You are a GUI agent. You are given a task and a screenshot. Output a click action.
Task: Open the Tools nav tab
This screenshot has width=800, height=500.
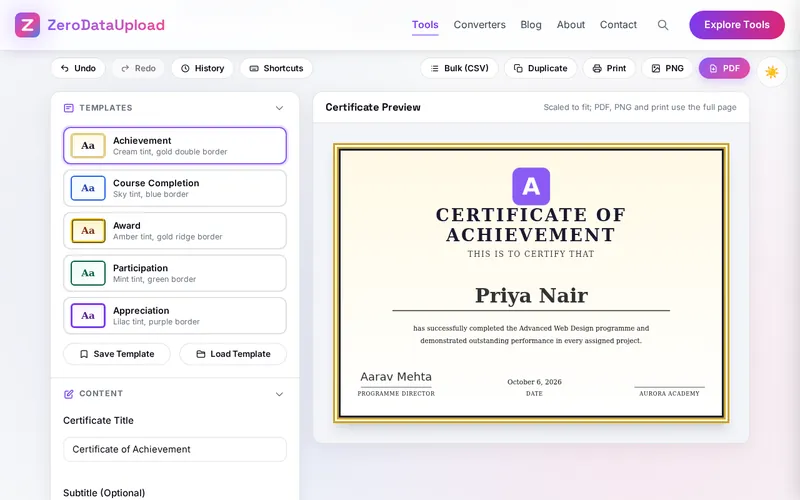click(425, 25)
